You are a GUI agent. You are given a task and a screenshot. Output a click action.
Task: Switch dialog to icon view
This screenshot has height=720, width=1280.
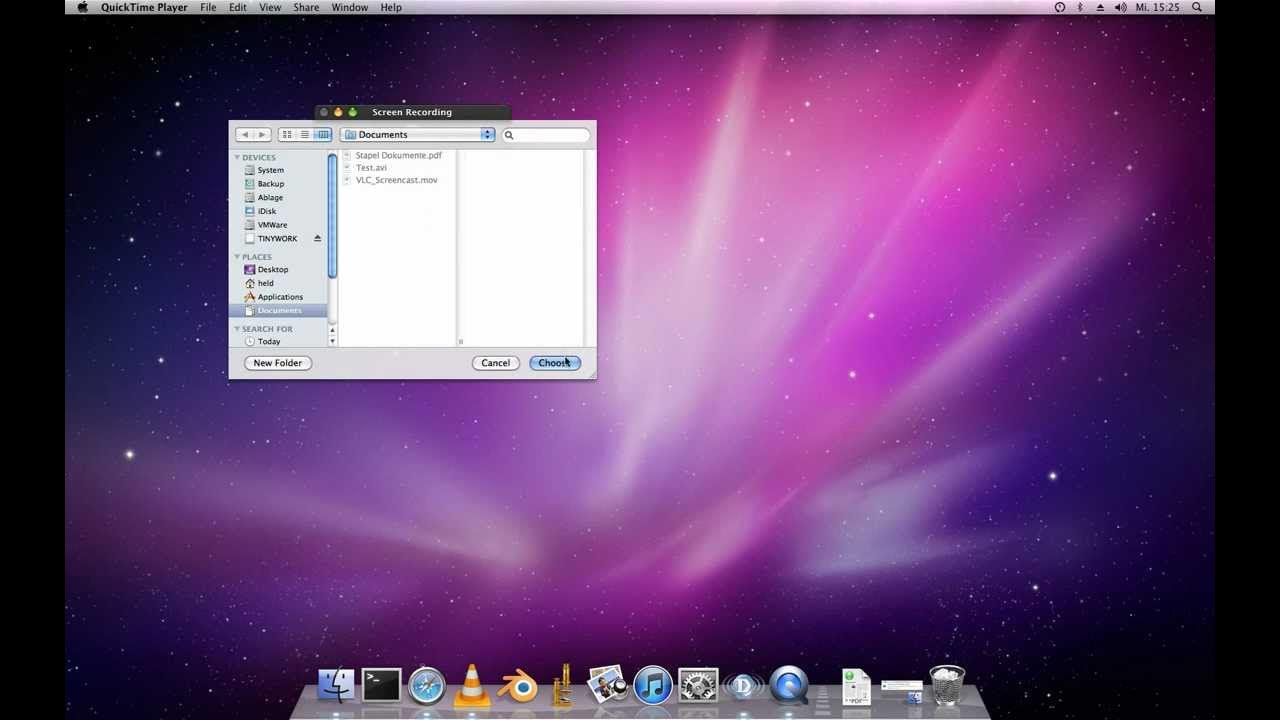287,135
